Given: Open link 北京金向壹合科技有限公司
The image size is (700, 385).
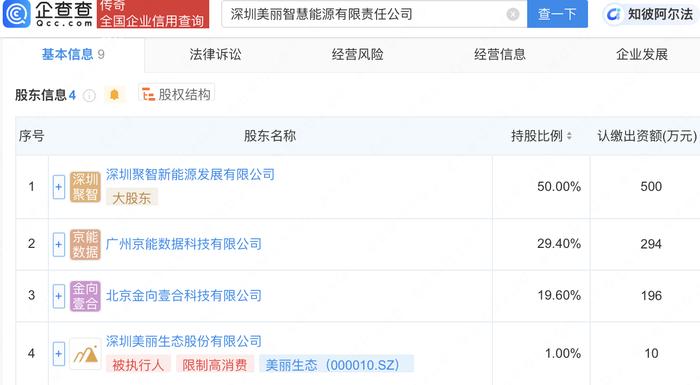Looking at the screenshot, I should click(183, 296).
